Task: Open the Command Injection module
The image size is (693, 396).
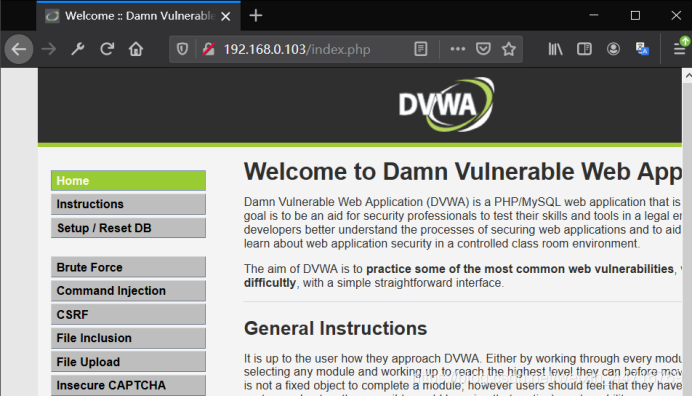Action: [x=128, y=291]
